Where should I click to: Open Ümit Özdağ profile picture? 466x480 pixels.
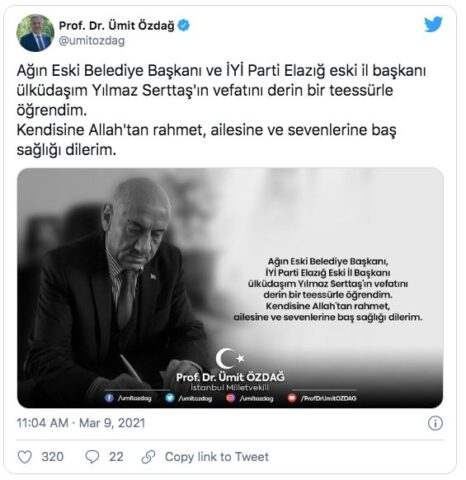coord(35,33)
